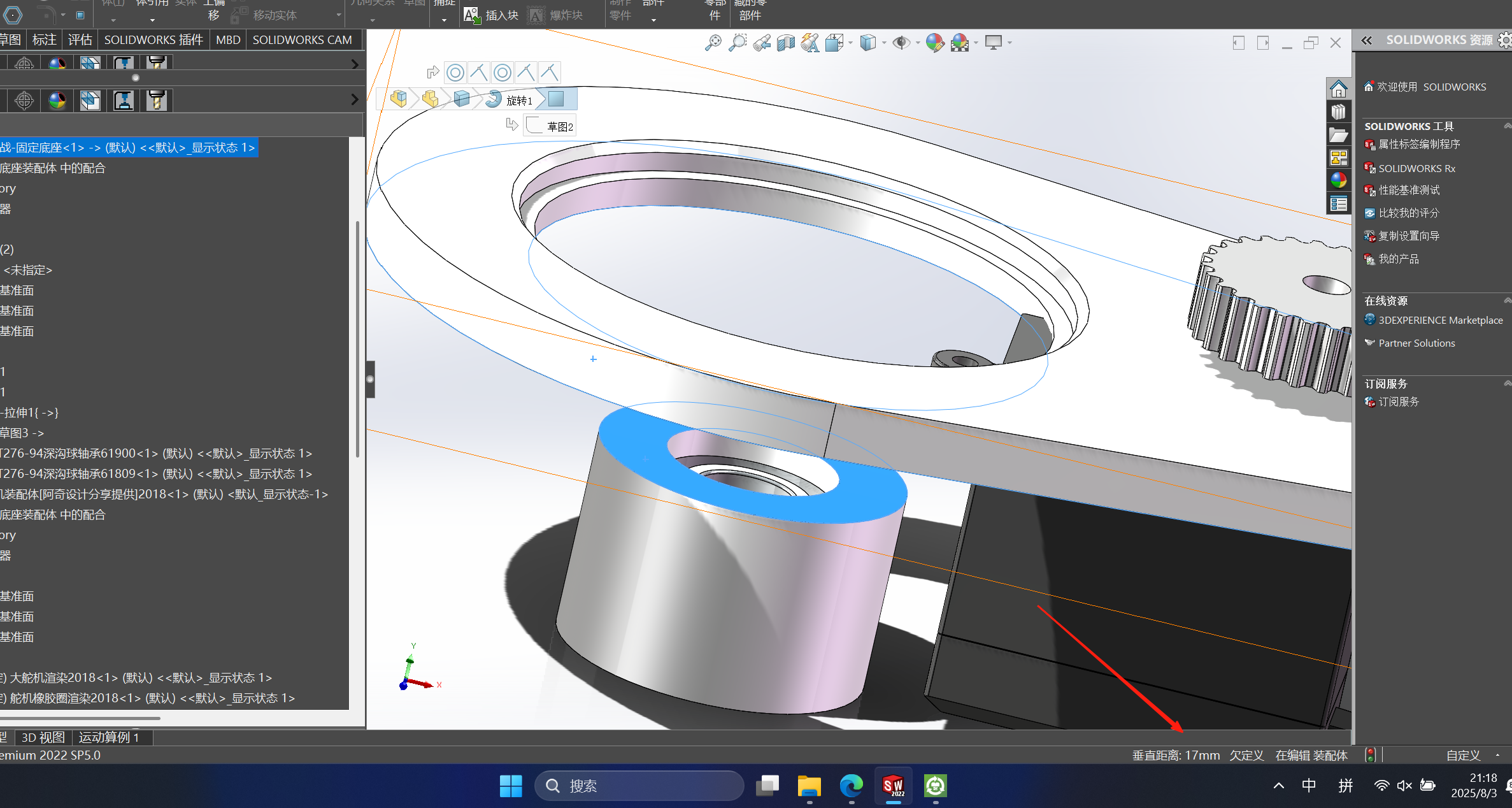1512x808 pixels.
Task: Select the Zoom to Fit tool
Action: (x=714, y=43)
